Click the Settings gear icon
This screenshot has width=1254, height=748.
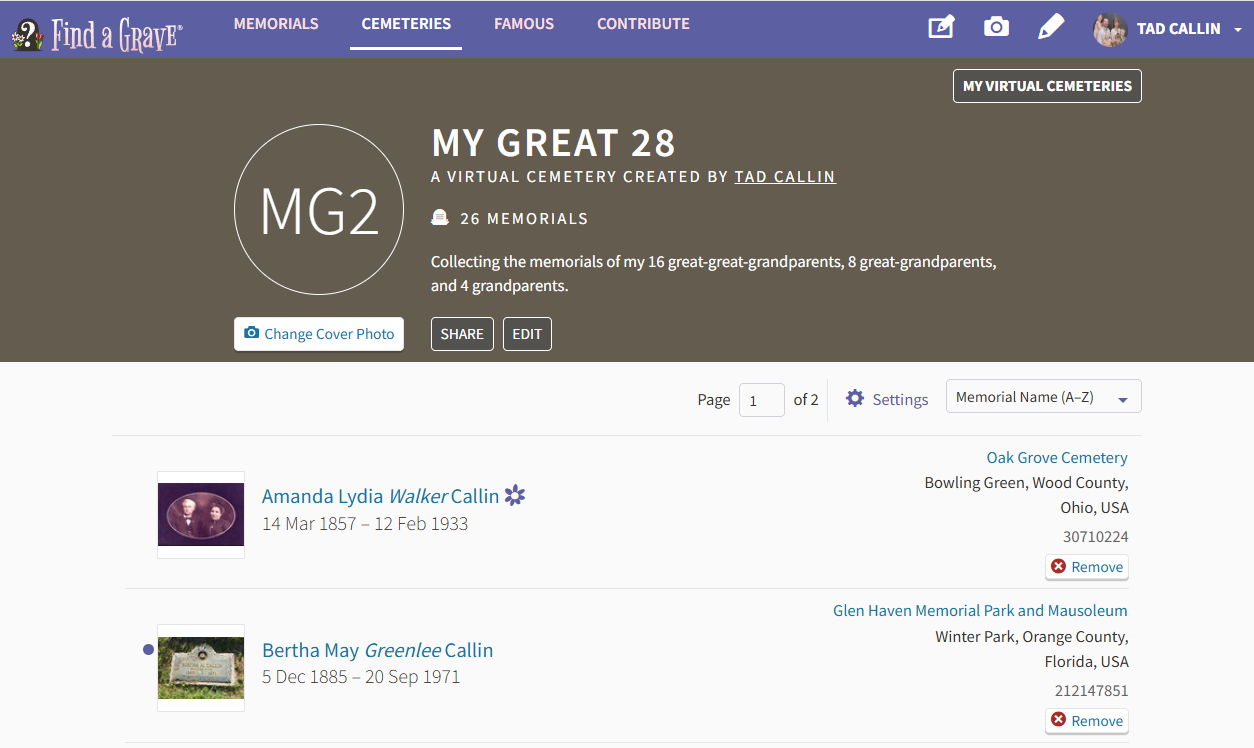coord(854,399)
